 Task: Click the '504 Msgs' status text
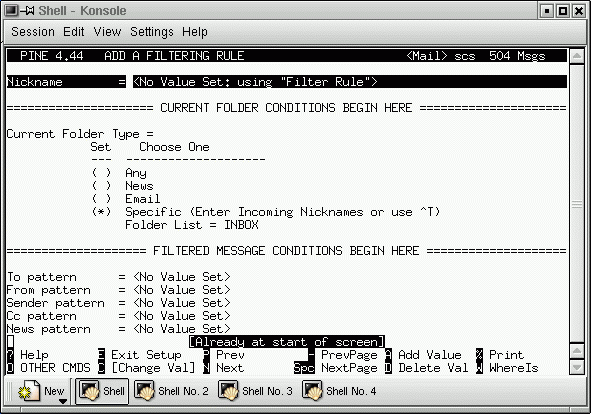[x=517, y=56]
